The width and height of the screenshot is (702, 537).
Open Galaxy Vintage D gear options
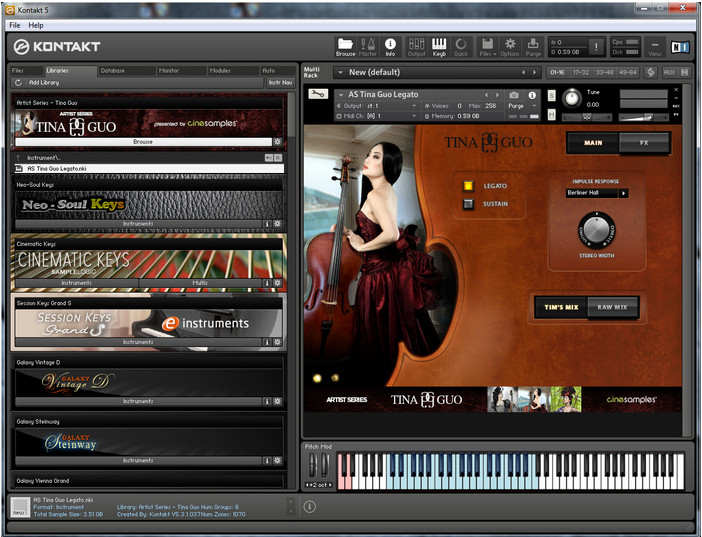[278, 401]
